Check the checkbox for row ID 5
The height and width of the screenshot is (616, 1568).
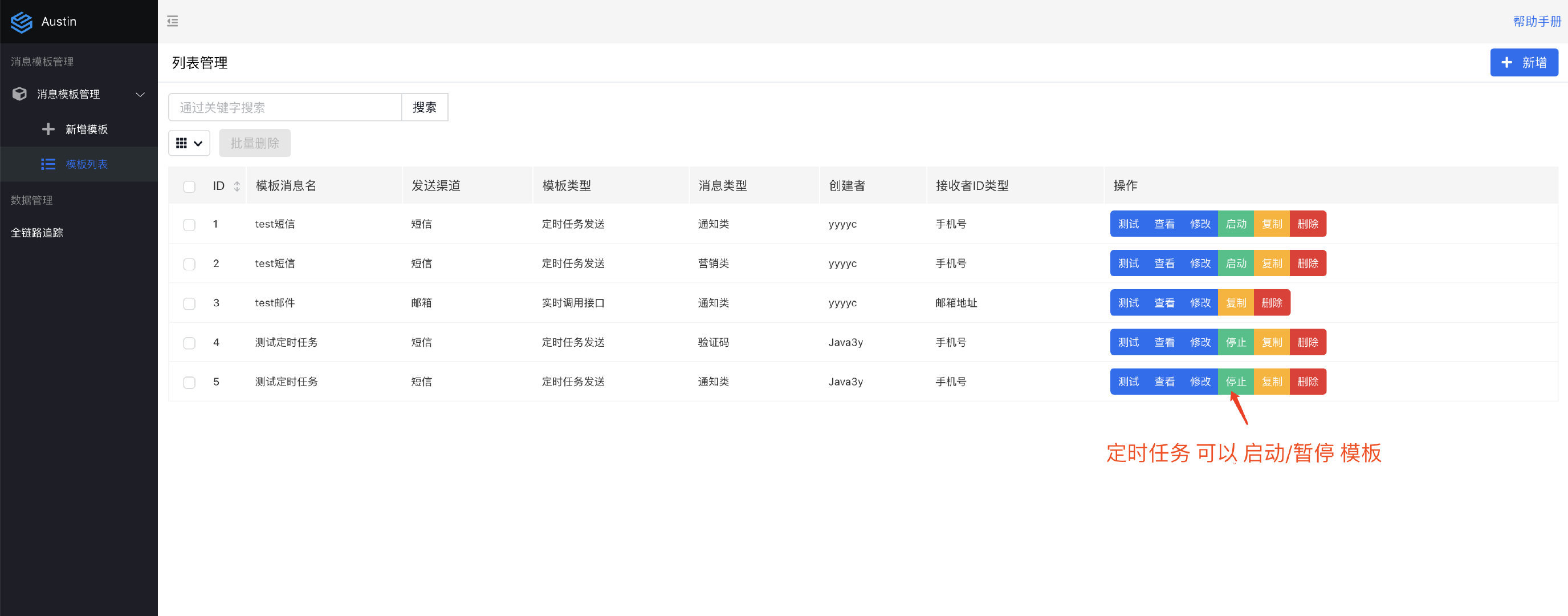(189, 383)
